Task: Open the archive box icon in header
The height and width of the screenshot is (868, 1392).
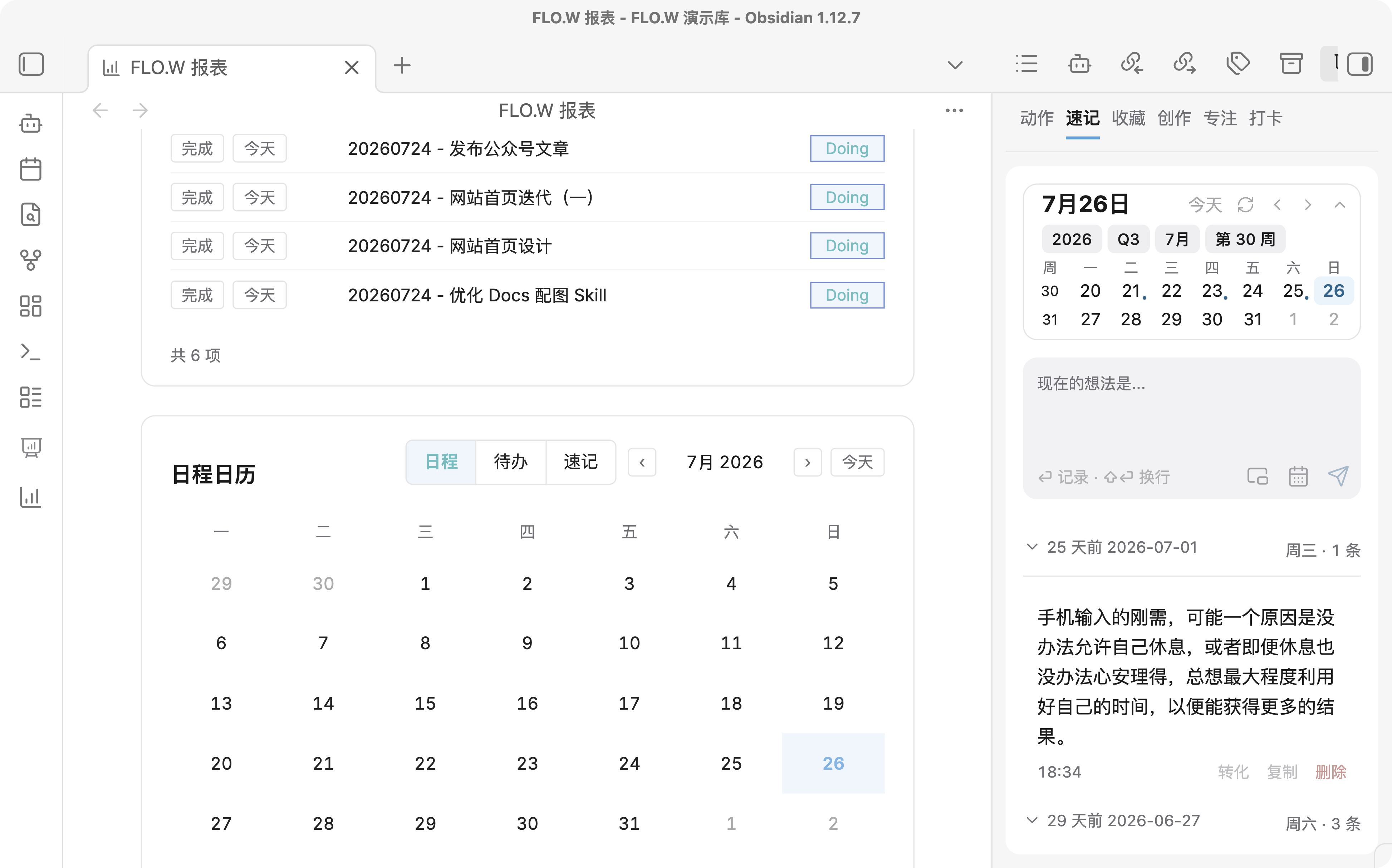Action: pos(1291,63)
